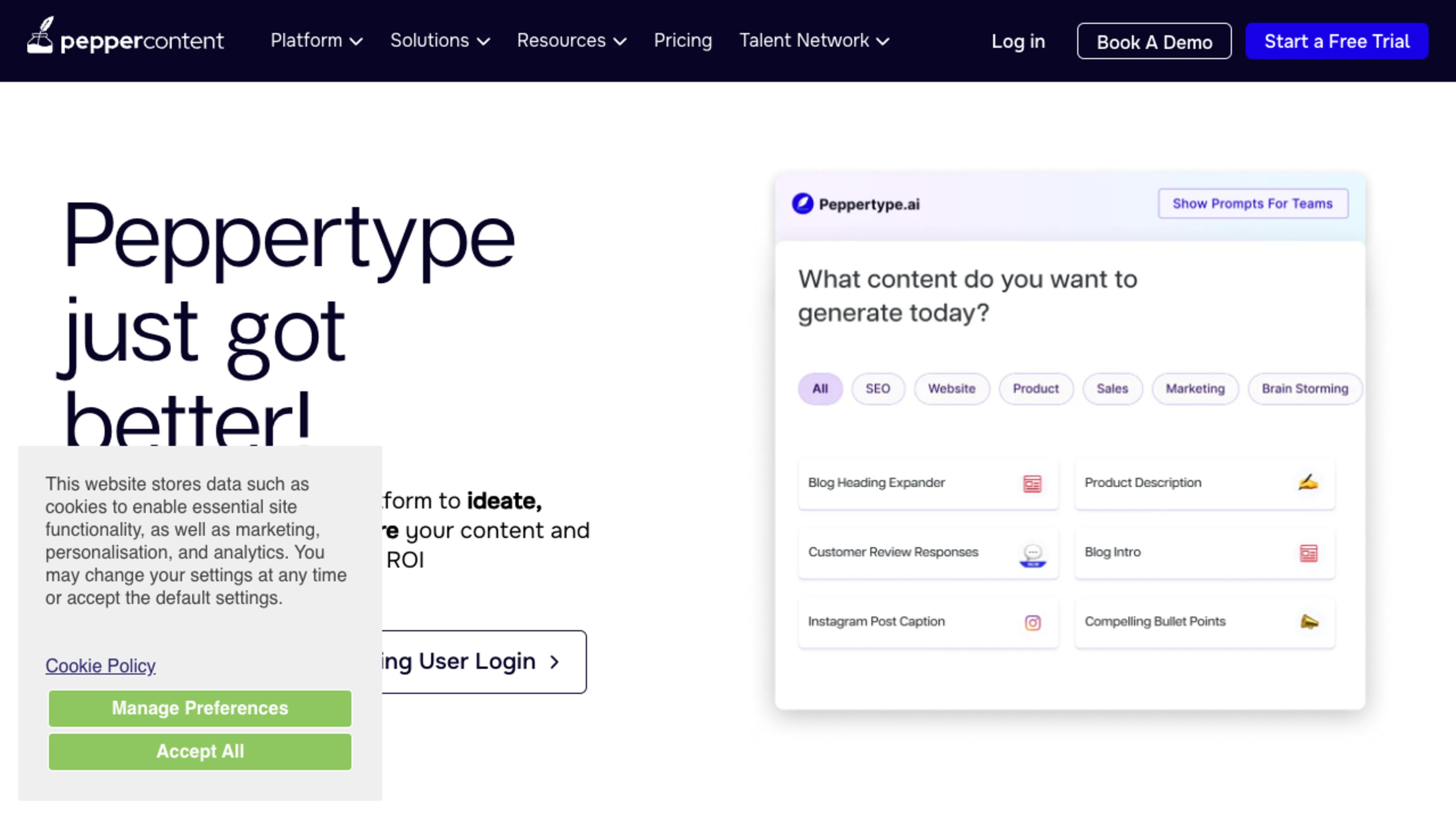
Task: Expand the Talent Network dropdown menu
Action: [x=814, y=41]
